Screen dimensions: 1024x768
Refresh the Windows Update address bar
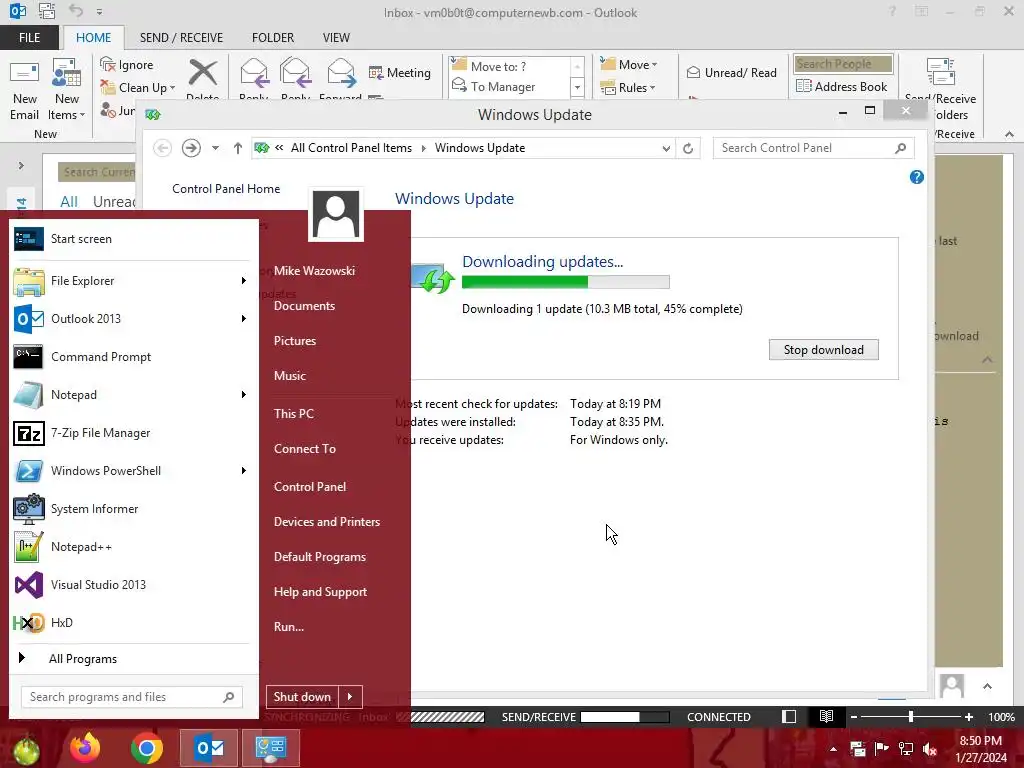688,148
